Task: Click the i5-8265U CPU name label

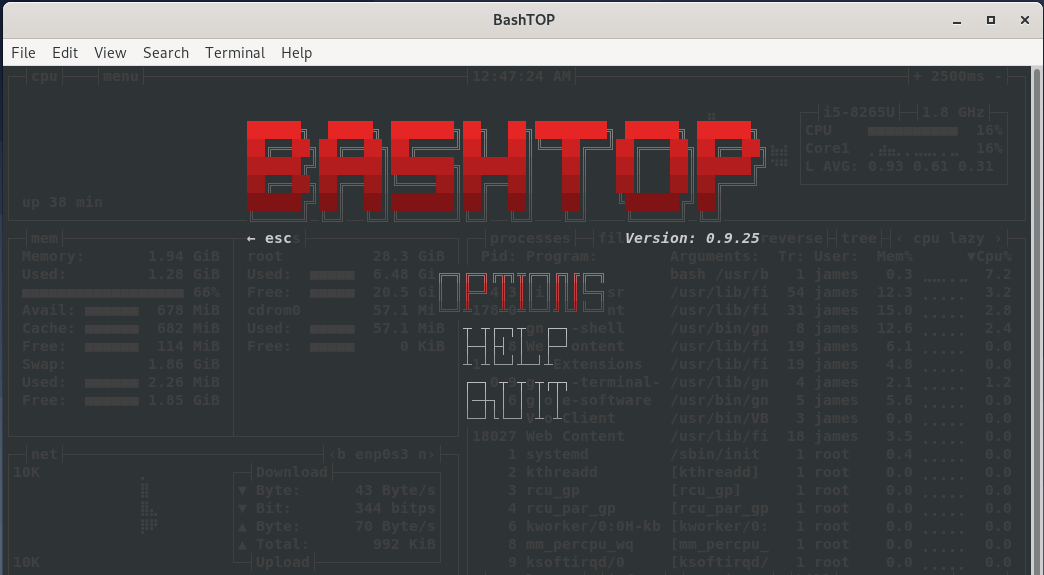Action: [x=859, y=112]
